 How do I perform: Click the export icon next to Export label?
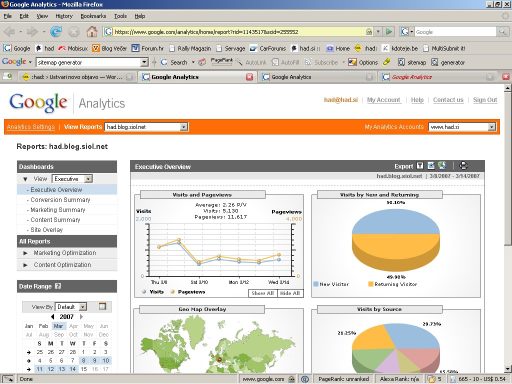[x=420, y=166]
